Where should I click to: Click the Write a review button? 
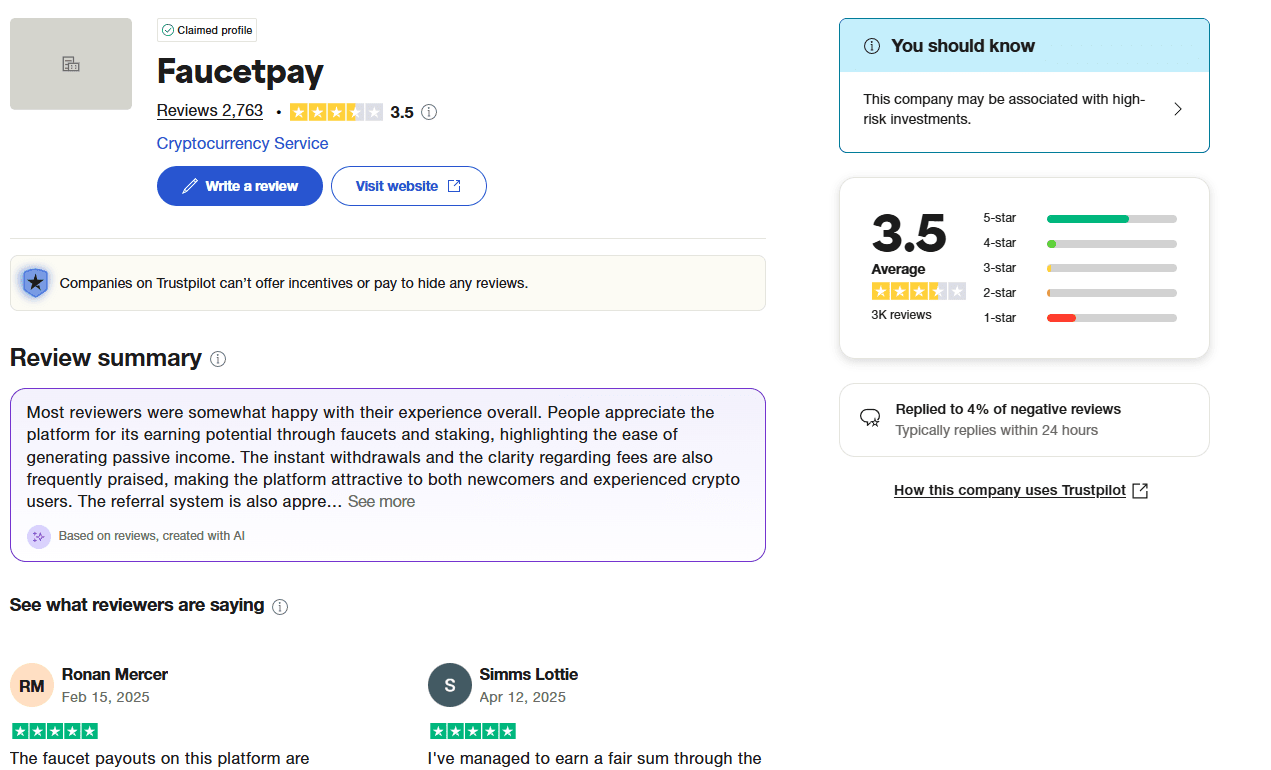(x=240, y=186)
